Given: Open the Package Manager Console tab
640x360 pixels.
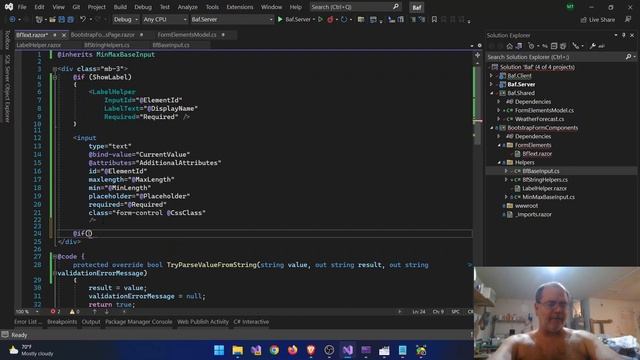Looking at the screenshot, I should (139, 322).
